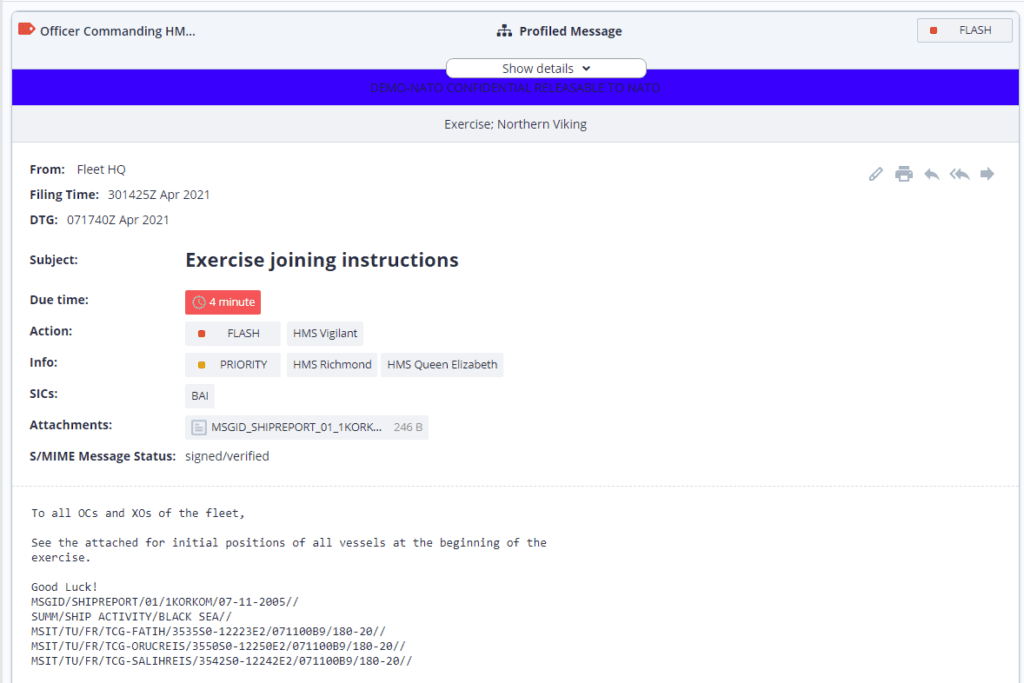The image size is (1024, 683).
Task: Open the MSGID_SHIPREPORT attachment
Action: point(296,428)
